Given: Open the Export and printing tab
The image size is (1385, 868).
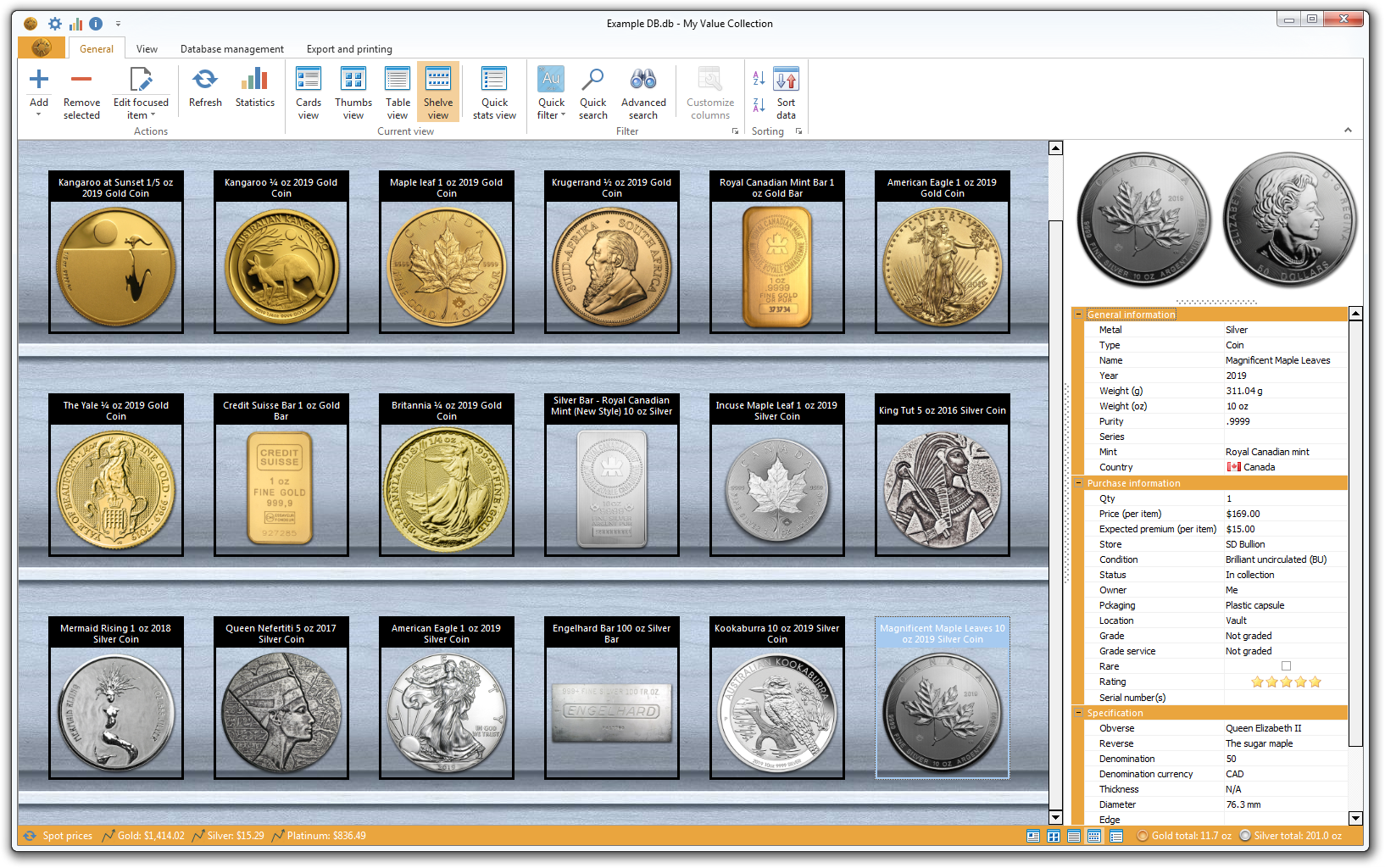Looking at the screenshot, I should pos(349,49).
